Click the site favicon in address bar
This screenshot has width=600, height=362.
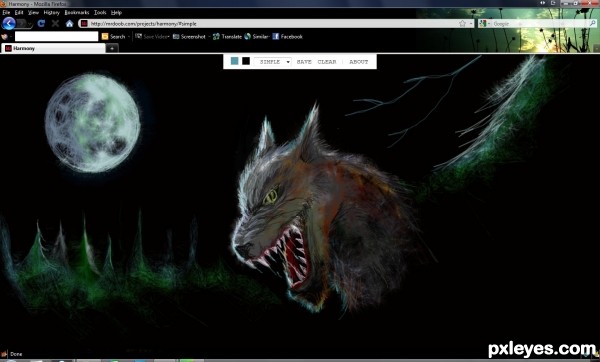click(84, 23)
